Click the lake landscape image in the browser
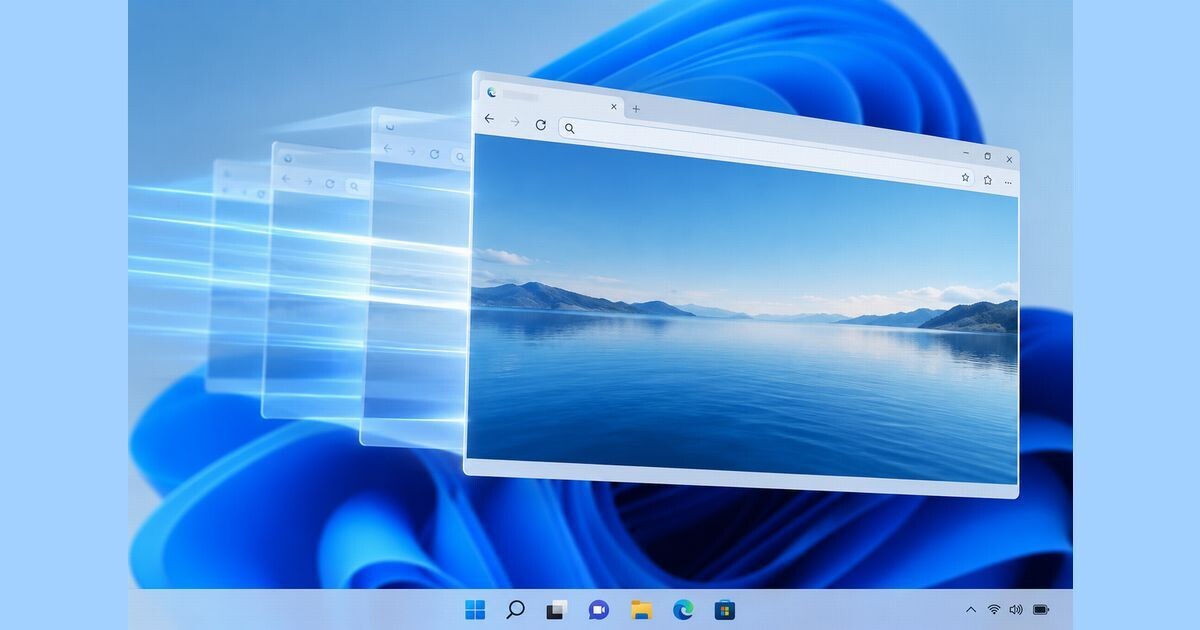This screenshot has width=1200, height=630. pos(743,310)
